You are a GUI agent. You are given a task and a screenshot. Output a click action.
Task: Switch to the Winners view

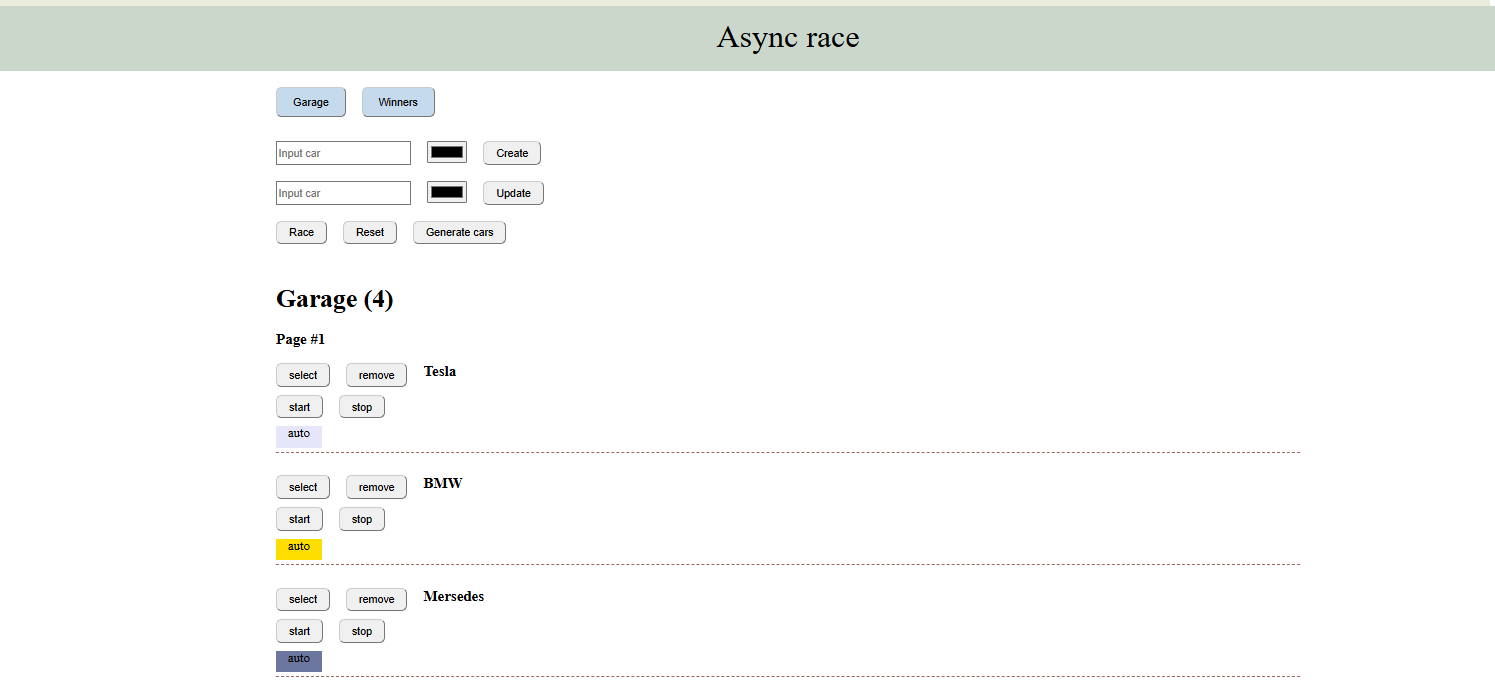click(x=398, y=102)
